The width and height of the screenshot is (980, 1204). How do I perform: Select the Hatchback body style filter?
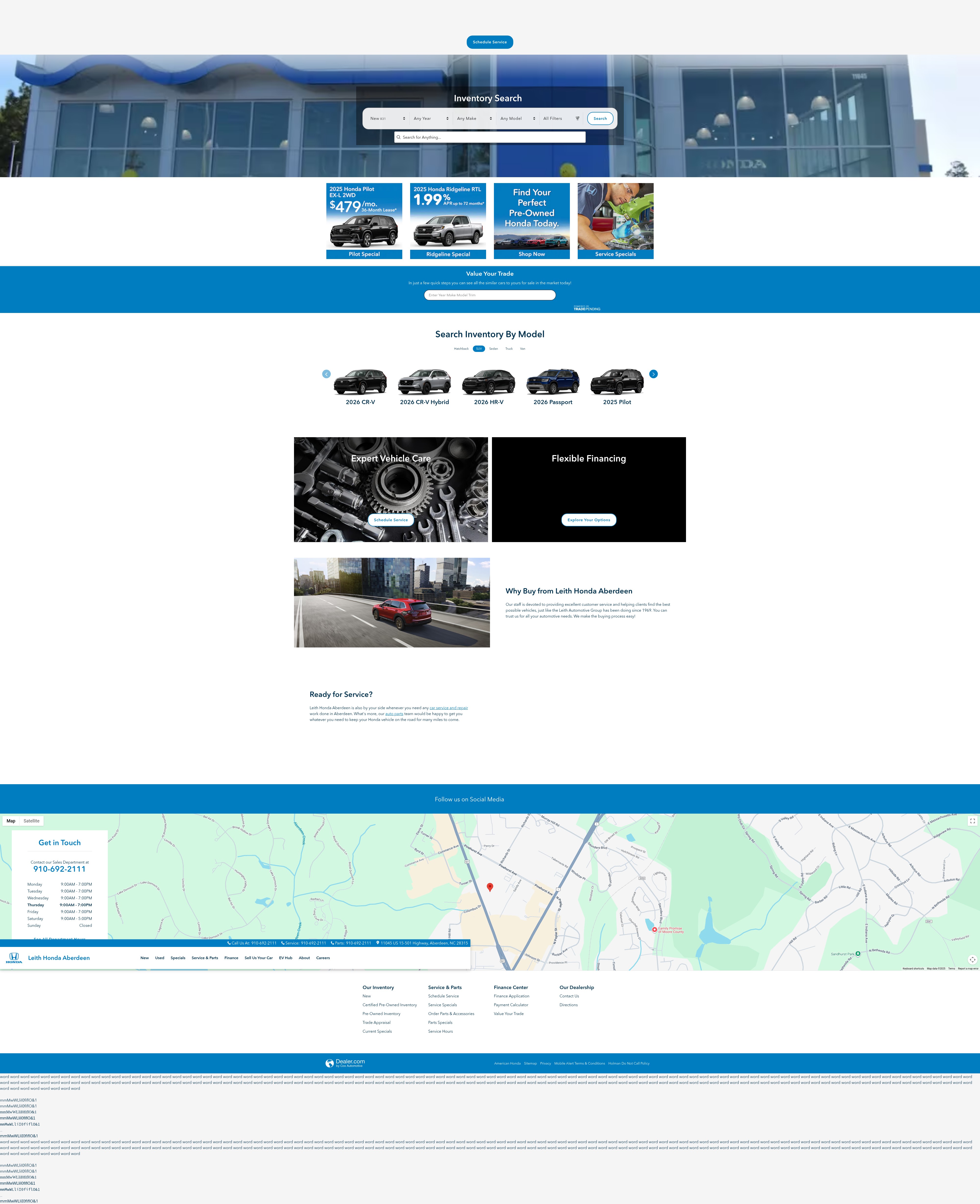(461, 348)
